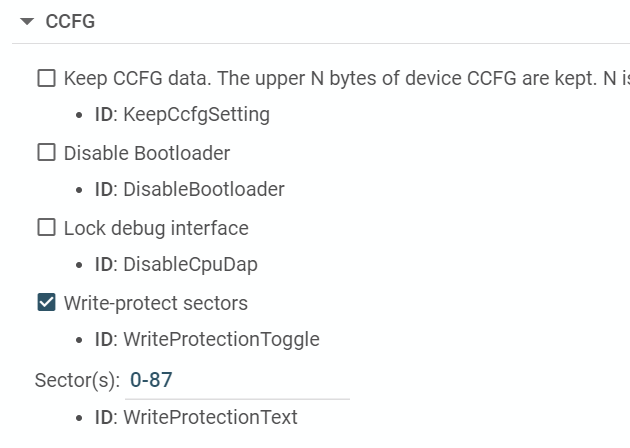Enable the Keep CCFG data checkbox
The image size is (630, 448).
[46, 78]
